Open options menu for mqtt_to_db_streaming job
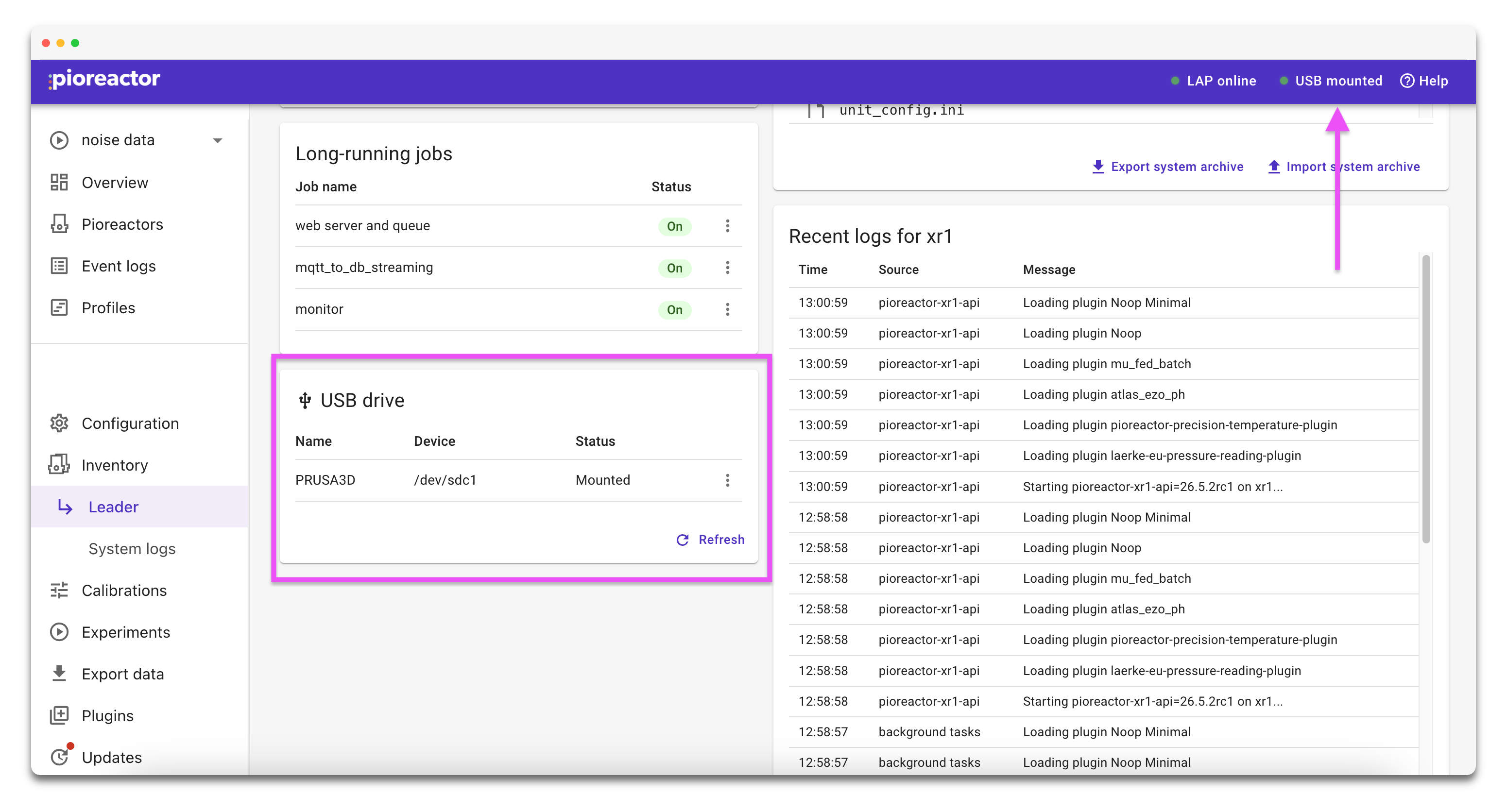This screenshot has height=812, width=1507. coord(728,268)
